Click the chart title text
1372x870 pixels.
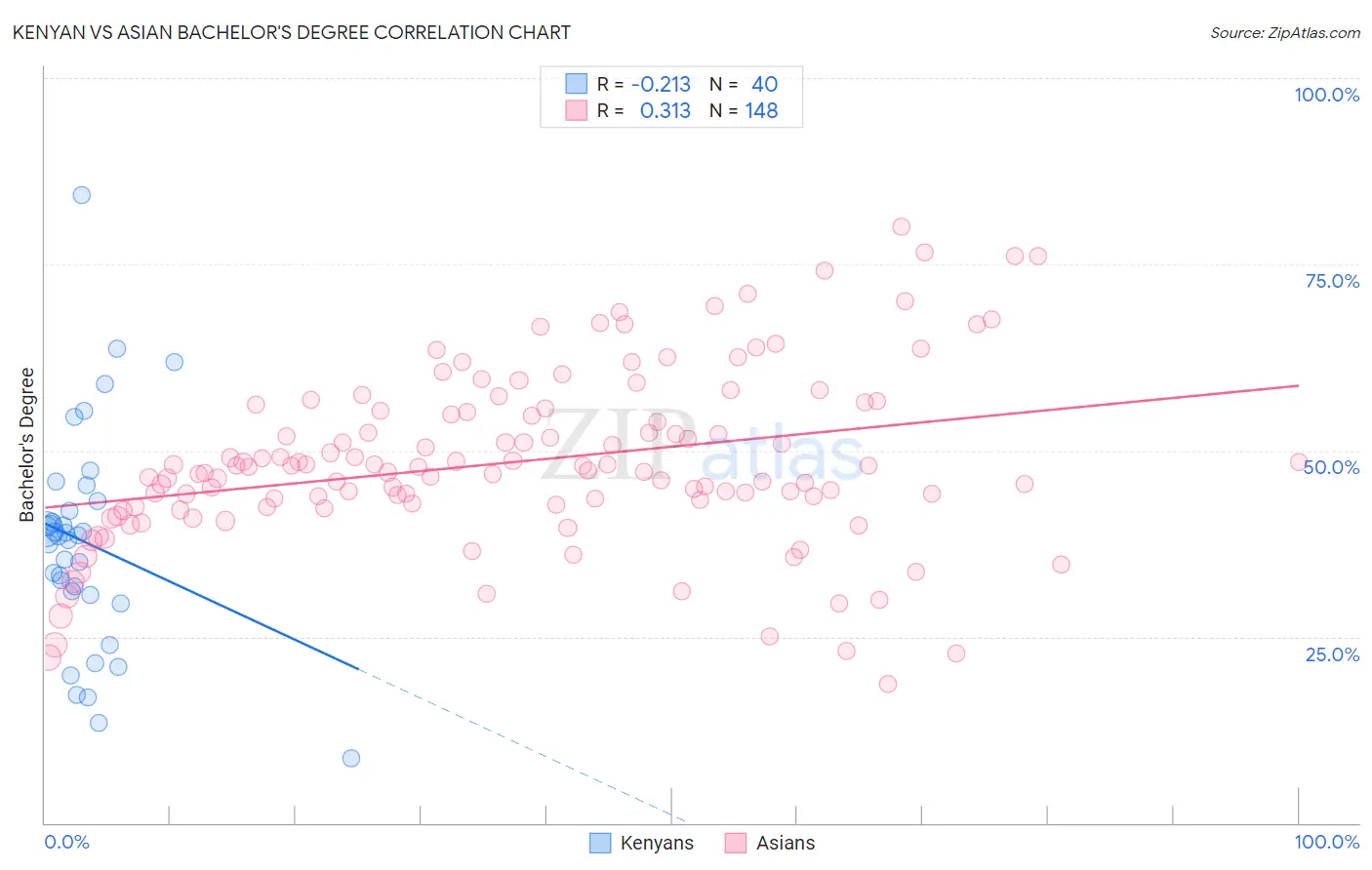[291, 32]
